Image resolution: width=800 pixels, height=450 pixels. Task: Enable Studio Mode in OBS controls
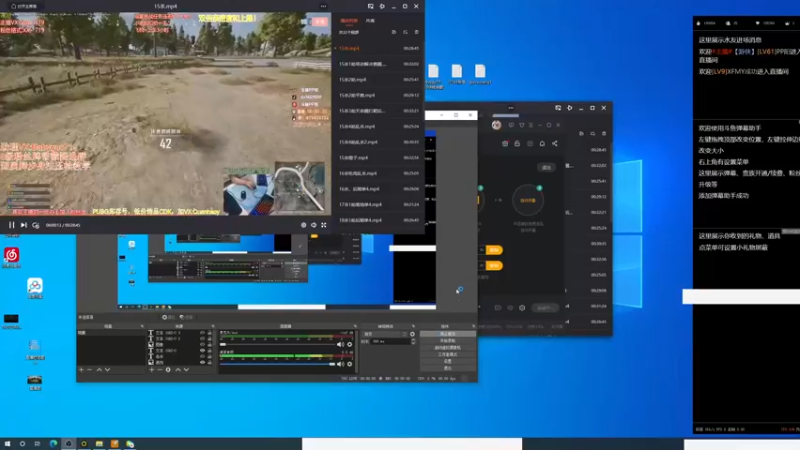click(448, 354)
